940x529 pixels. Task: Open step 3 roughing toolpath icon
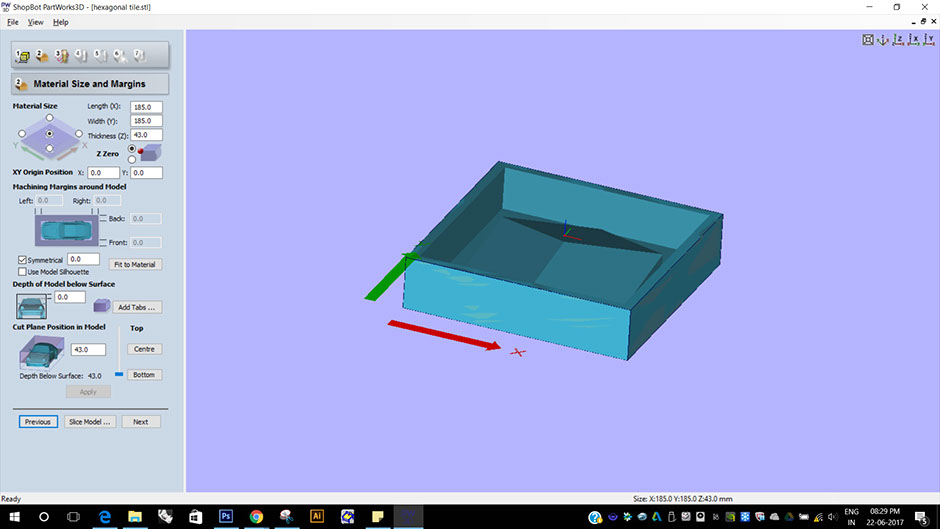(x=62, y=56)
